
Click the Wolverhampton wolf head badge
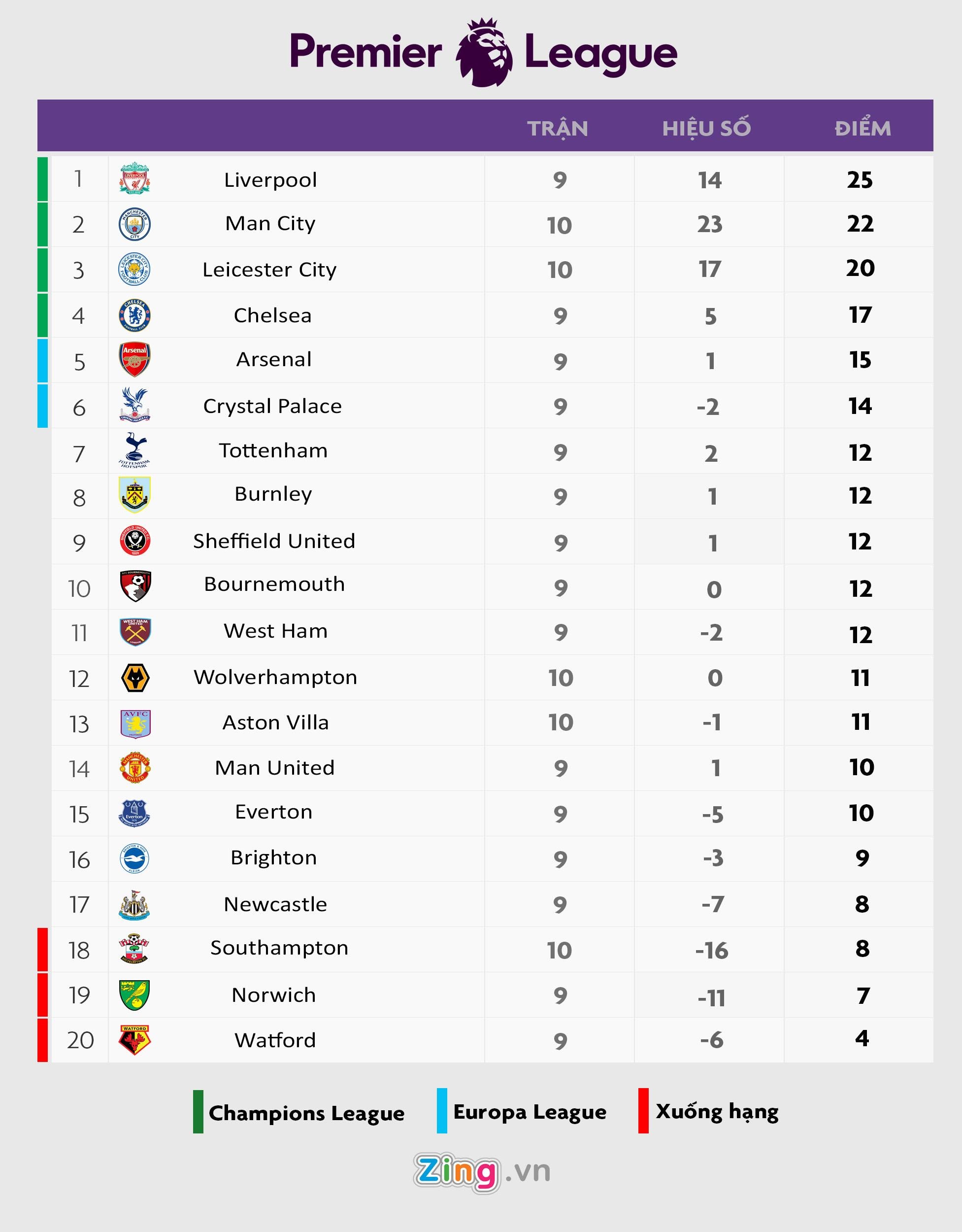coord(135,678)
